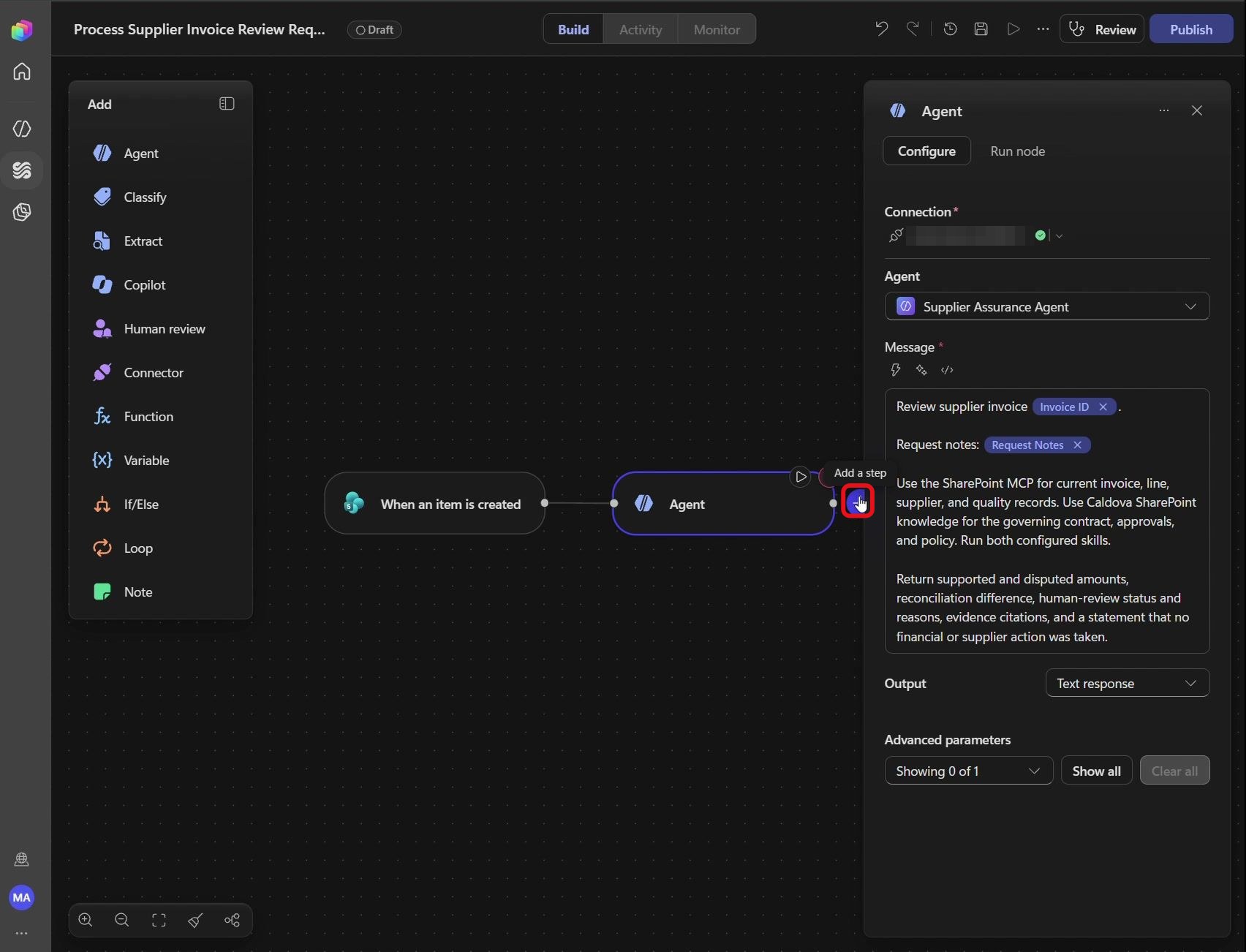Image resolution: width=1246 pixels, height=952 pixels.
Task: Add a Variable node
Action: click(161, 461)
